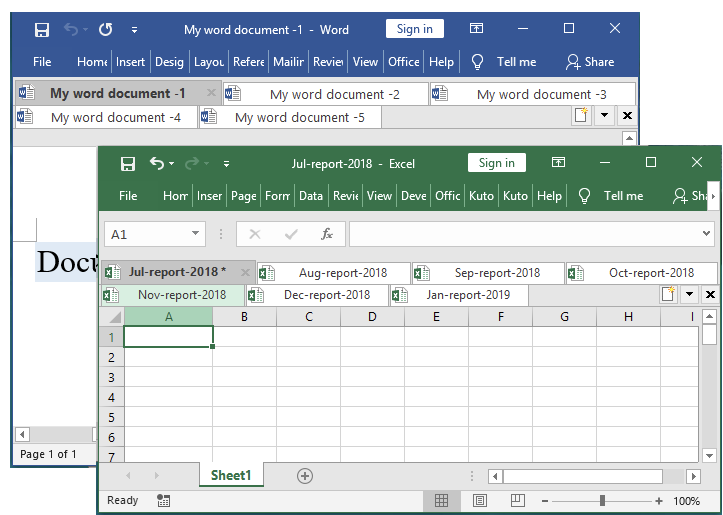The height and width of the screenshot is (515, 723).
Task: Toggle Word ribbon display options icon
Action: pyautogui.click(x=476, y=29)
